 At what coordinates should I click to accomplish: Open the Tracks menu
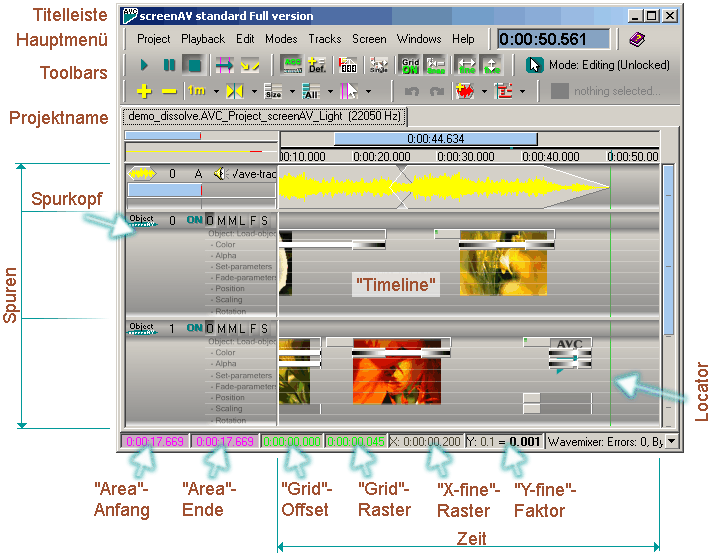[325, 39]
